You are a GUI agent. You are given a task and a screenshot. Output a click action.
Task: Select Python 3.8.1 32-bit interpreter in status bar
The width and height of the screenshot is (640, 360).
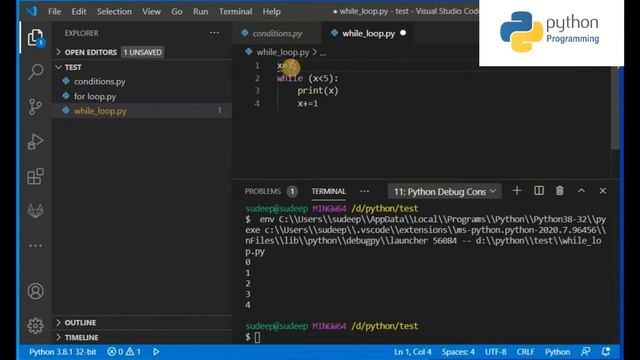coord(62,352)
